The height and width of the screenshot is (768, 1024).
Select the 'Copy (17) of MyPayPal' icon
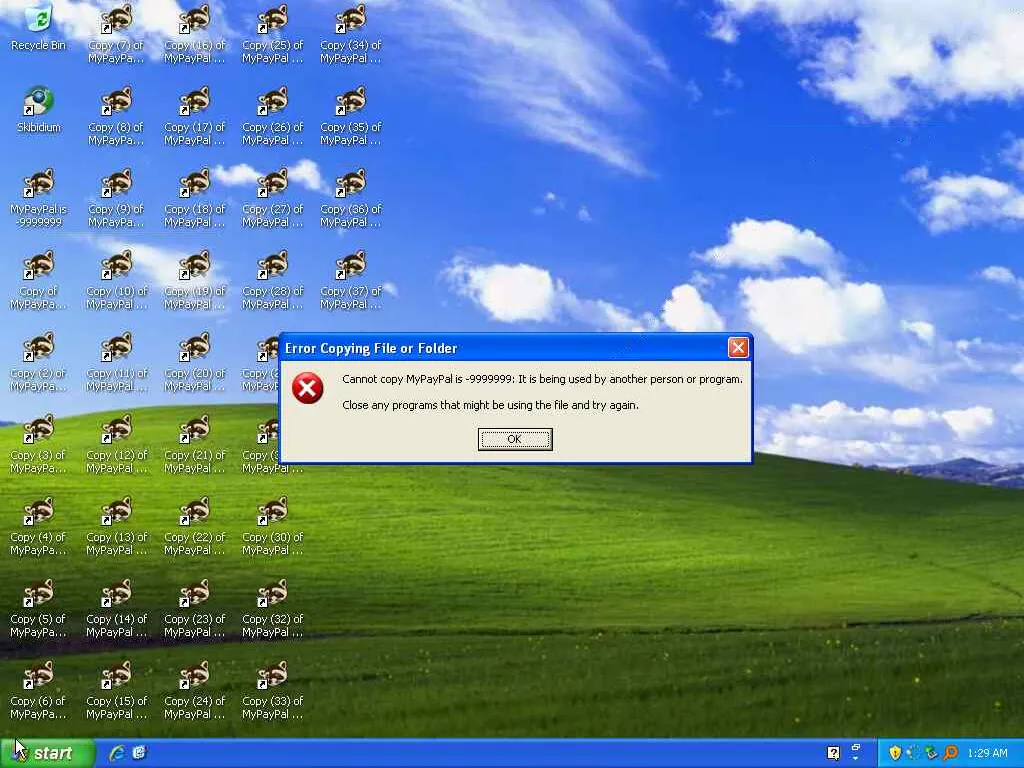coord(195,117)
